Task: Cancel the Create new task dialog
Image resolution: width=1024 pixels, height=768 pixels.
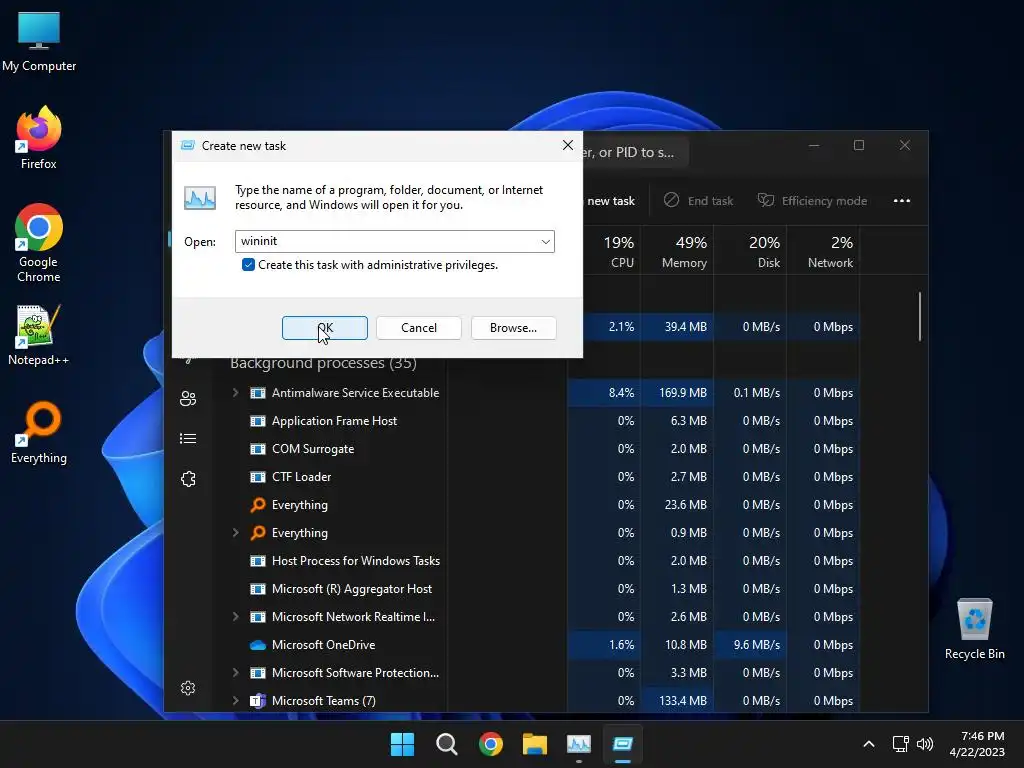Action: click(419, 328)
